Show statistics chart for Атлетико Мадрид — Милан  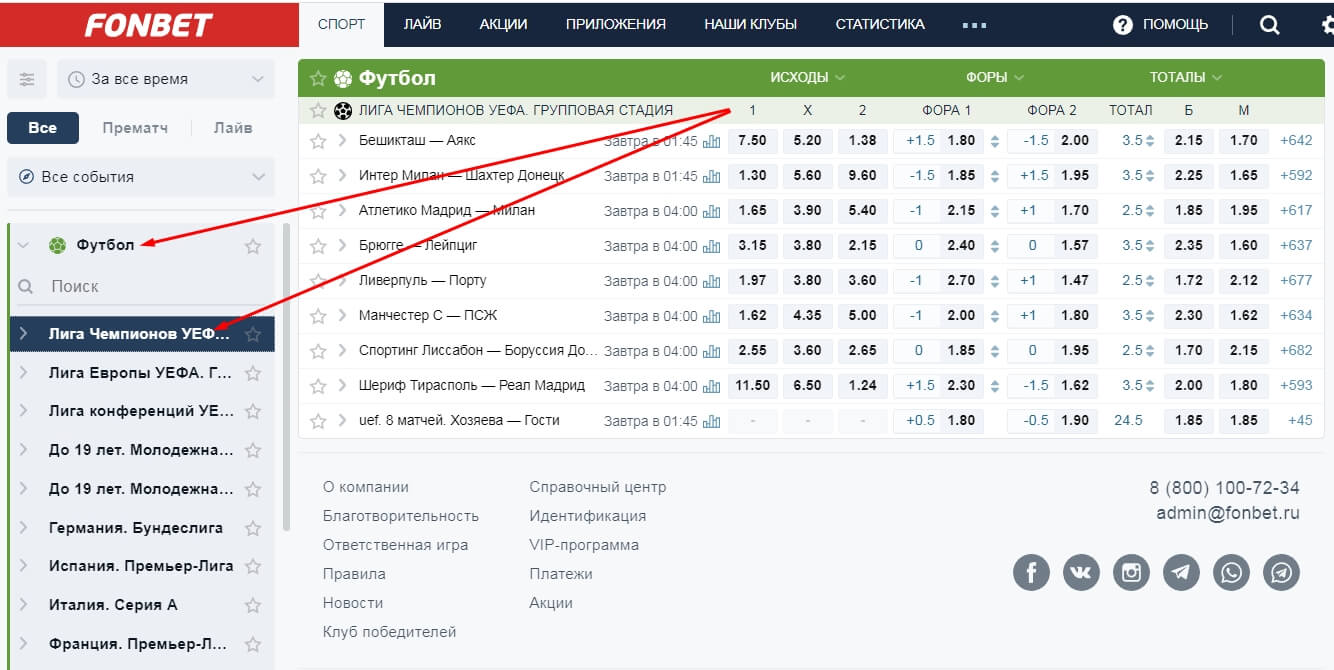tap(711, 211)
